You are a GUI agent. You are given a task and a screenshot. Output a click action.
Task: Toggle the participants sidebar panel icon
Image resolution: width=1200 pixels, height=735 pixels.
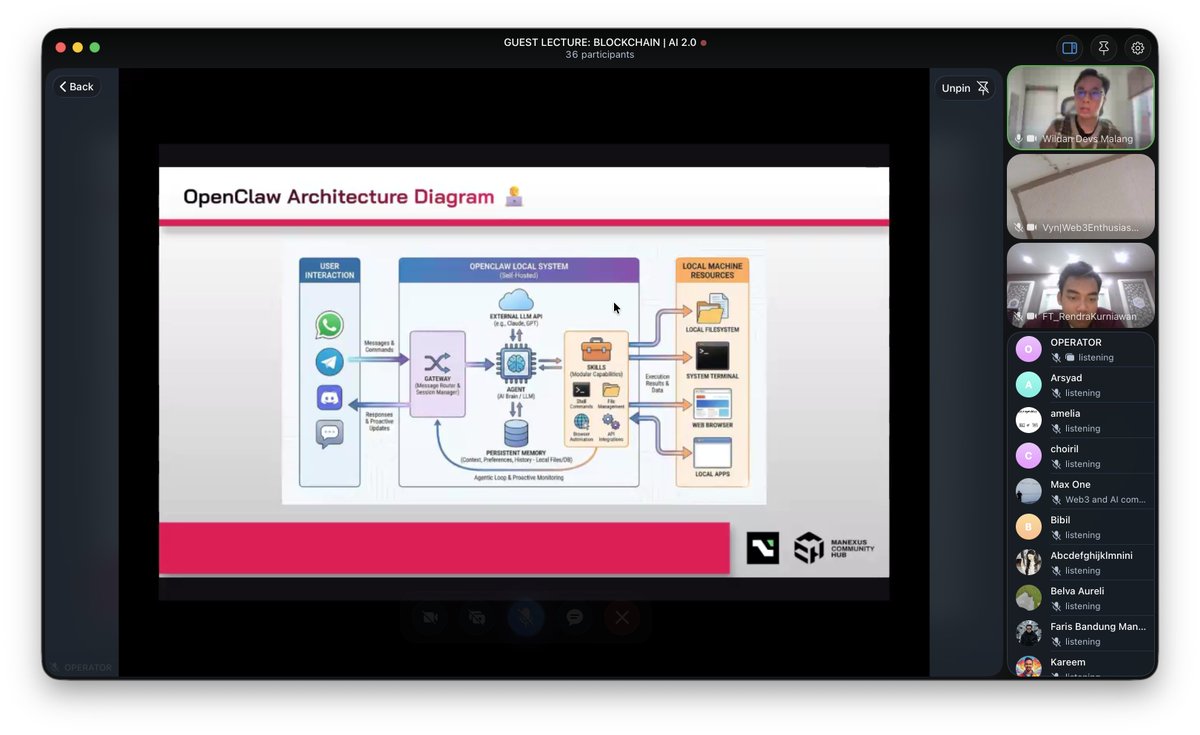coord(1069,47)
